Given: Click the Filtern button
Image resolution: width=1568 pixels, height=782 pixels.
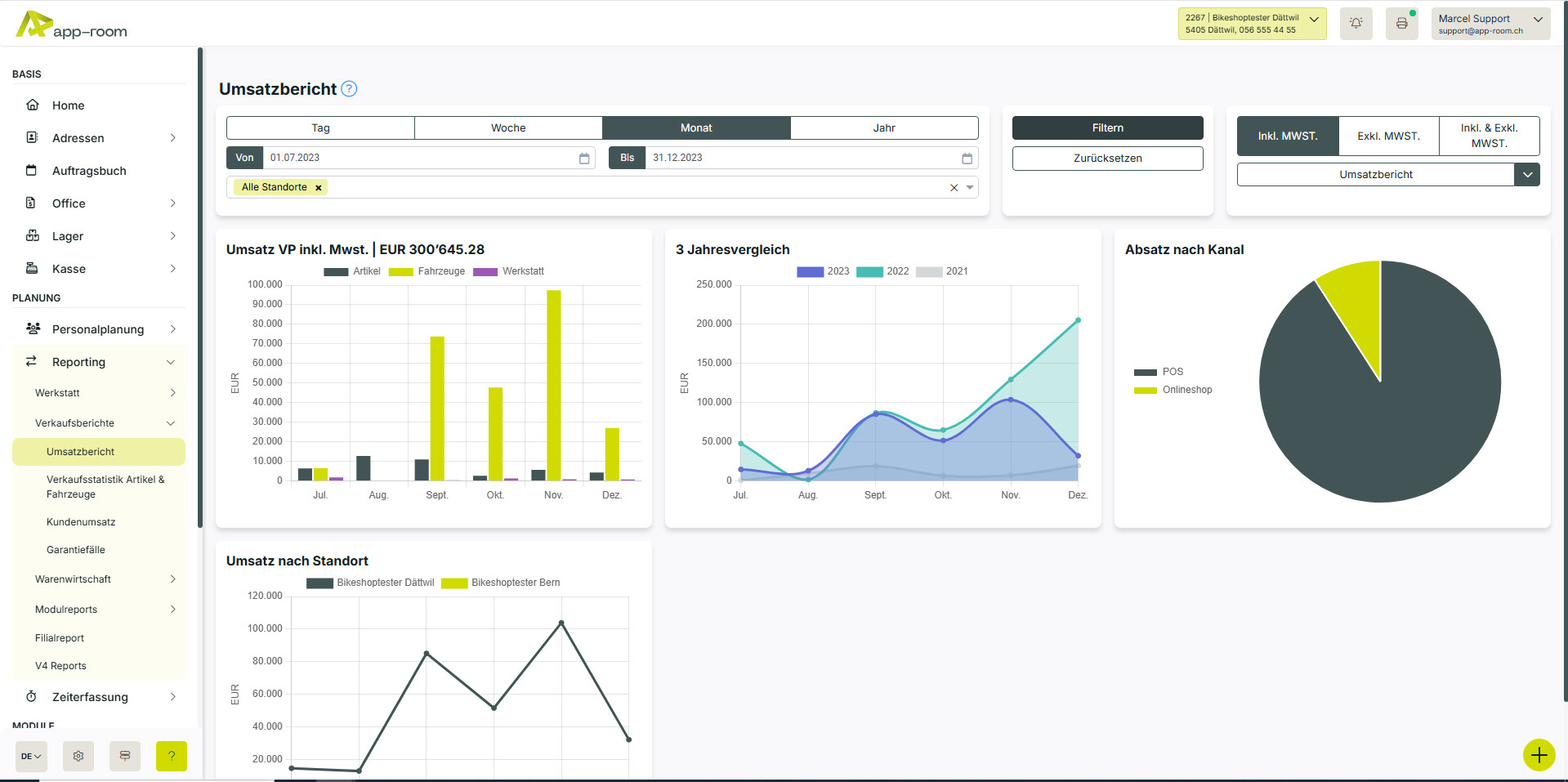Looking at the screenshot, I should pyautogui.click(x=1107, y=128).
